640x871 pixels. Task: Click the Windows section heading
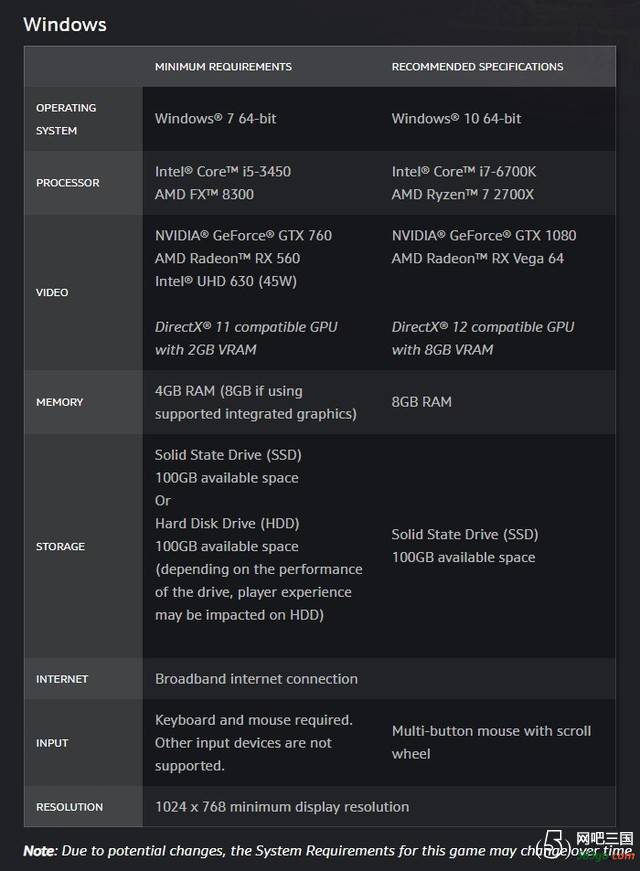click(x=65, y=24)
